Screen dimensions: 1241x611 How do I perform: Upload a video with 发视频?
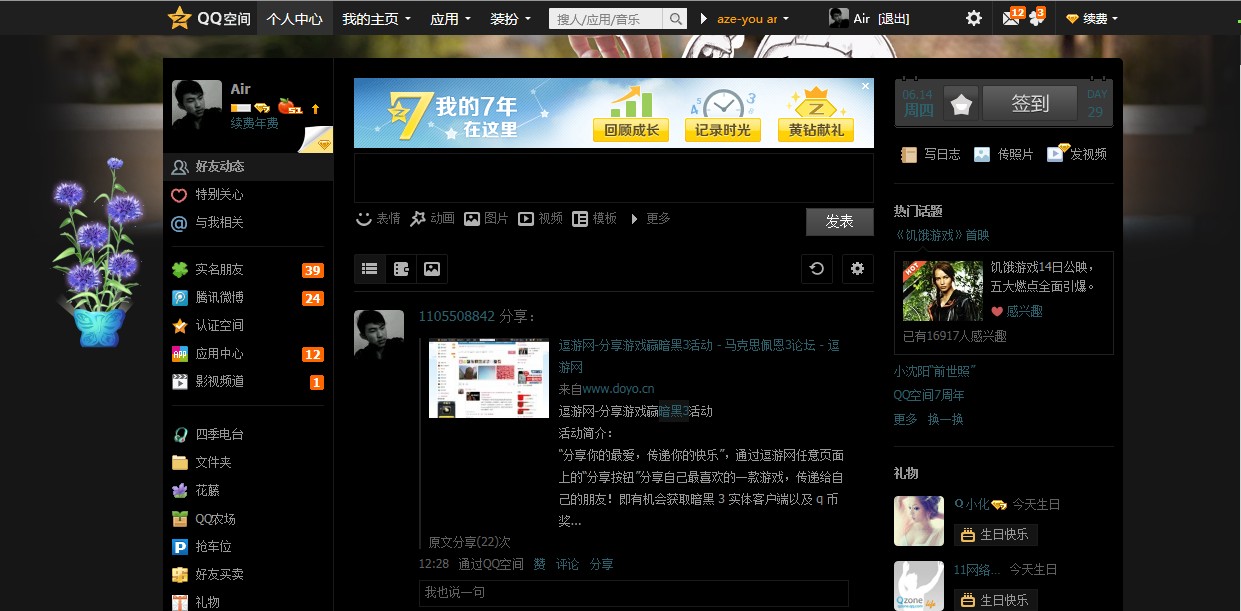[x=1077, y=153]
